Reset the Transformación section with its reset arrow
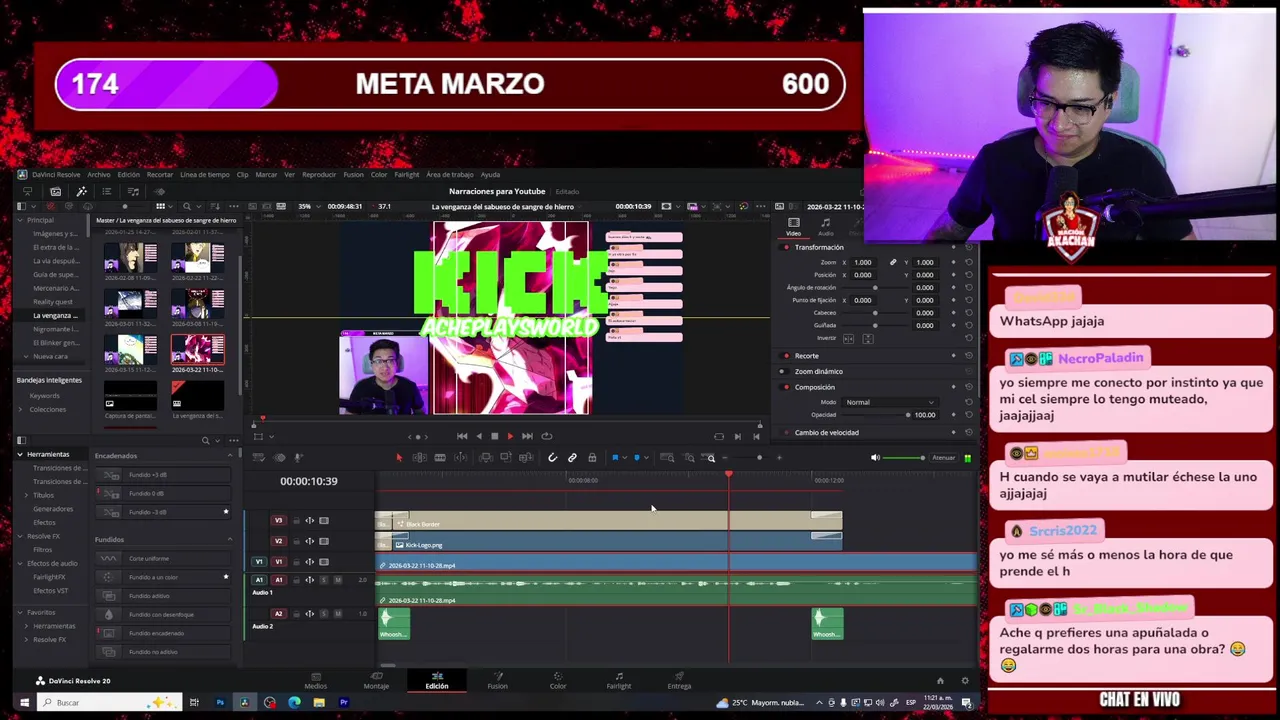 pos(969,247)
